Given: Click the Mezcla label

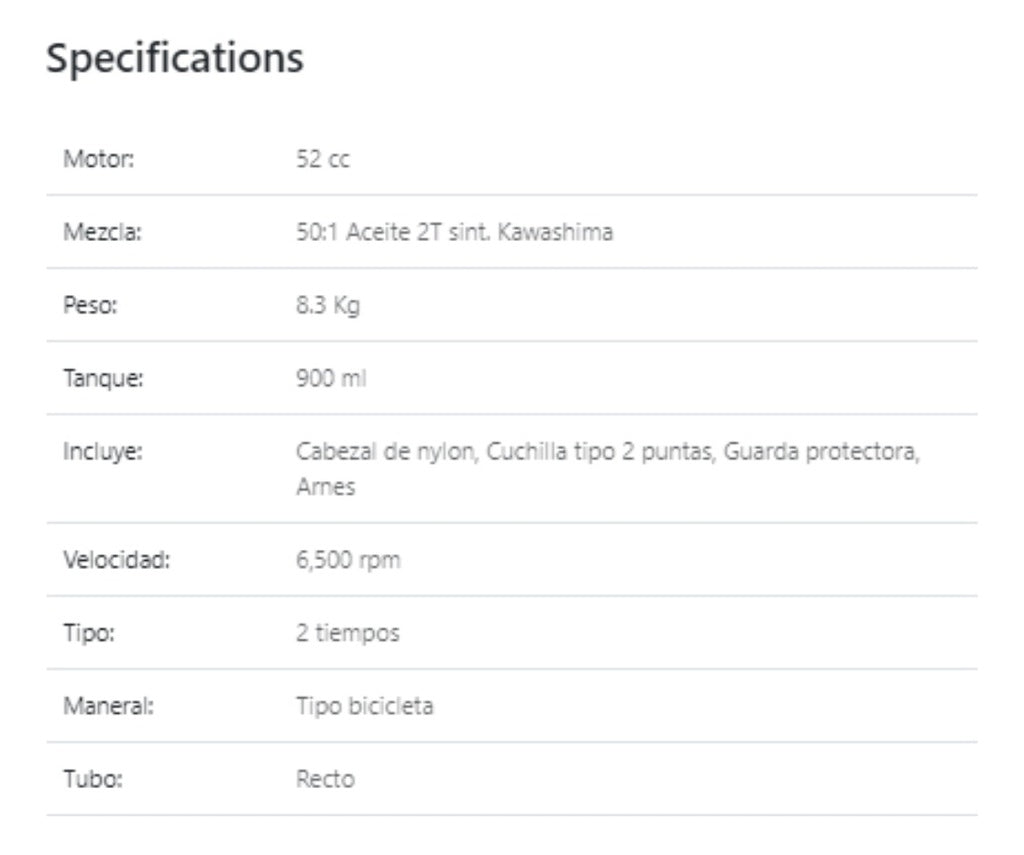Looking at the screenshot, I should [x=103, y=232].
